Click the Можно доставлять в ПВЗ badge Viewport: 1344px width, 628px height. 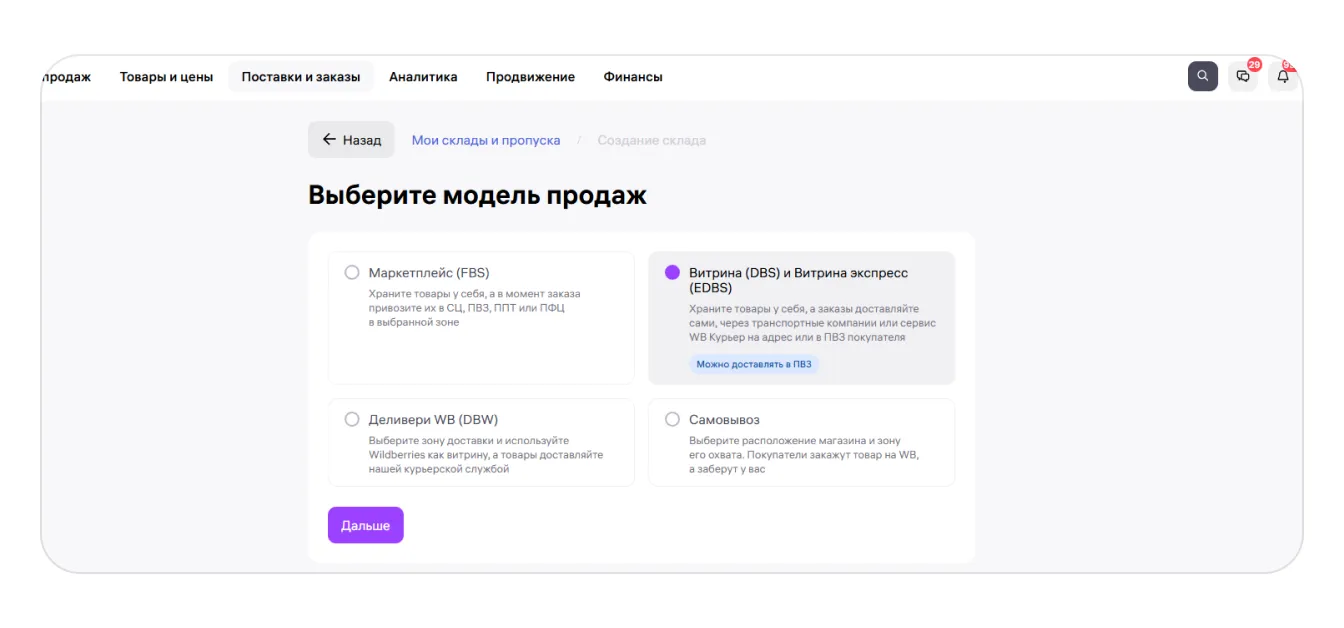754,364
